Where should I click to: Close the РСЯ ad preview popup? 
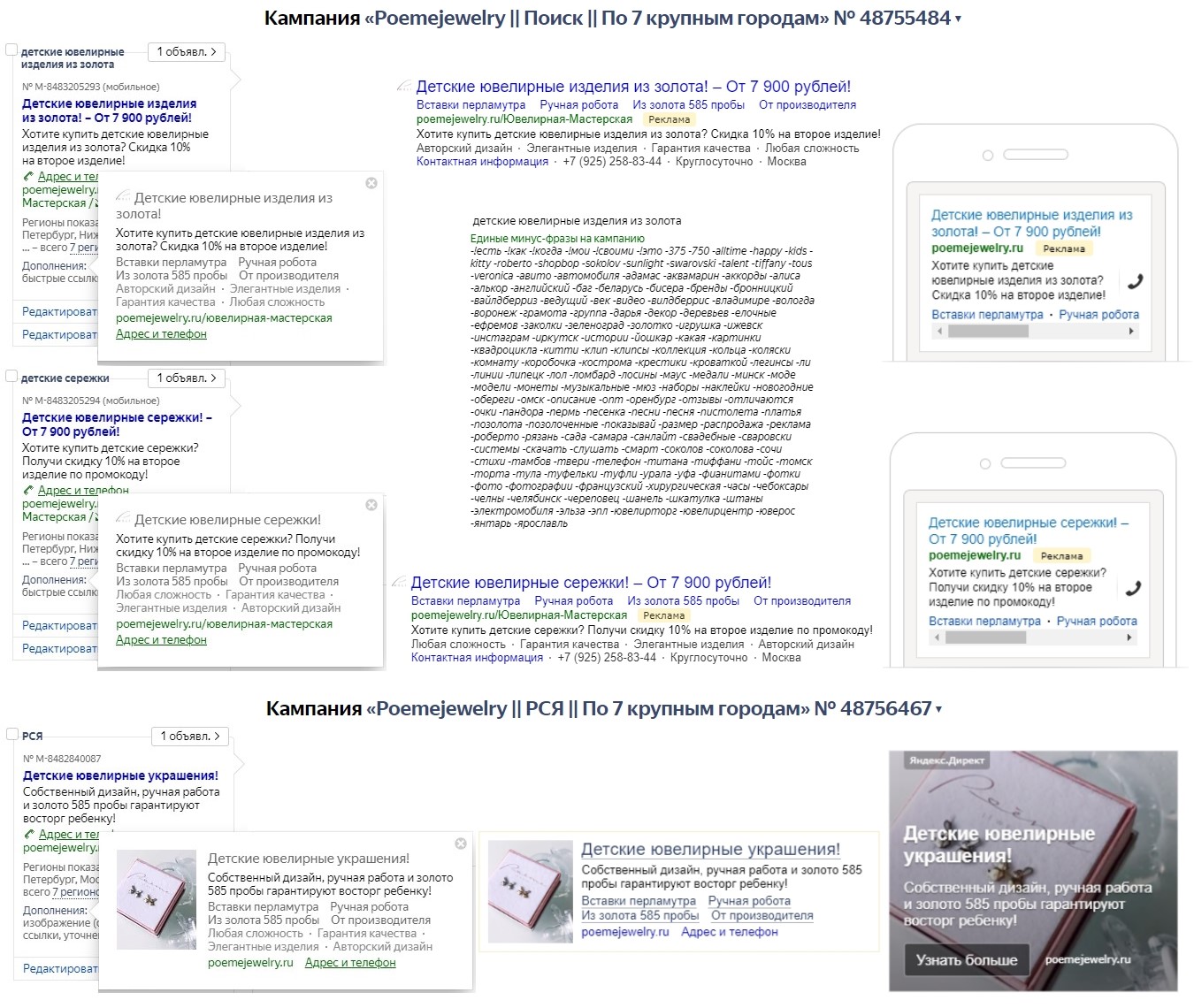tap(461, 844)
